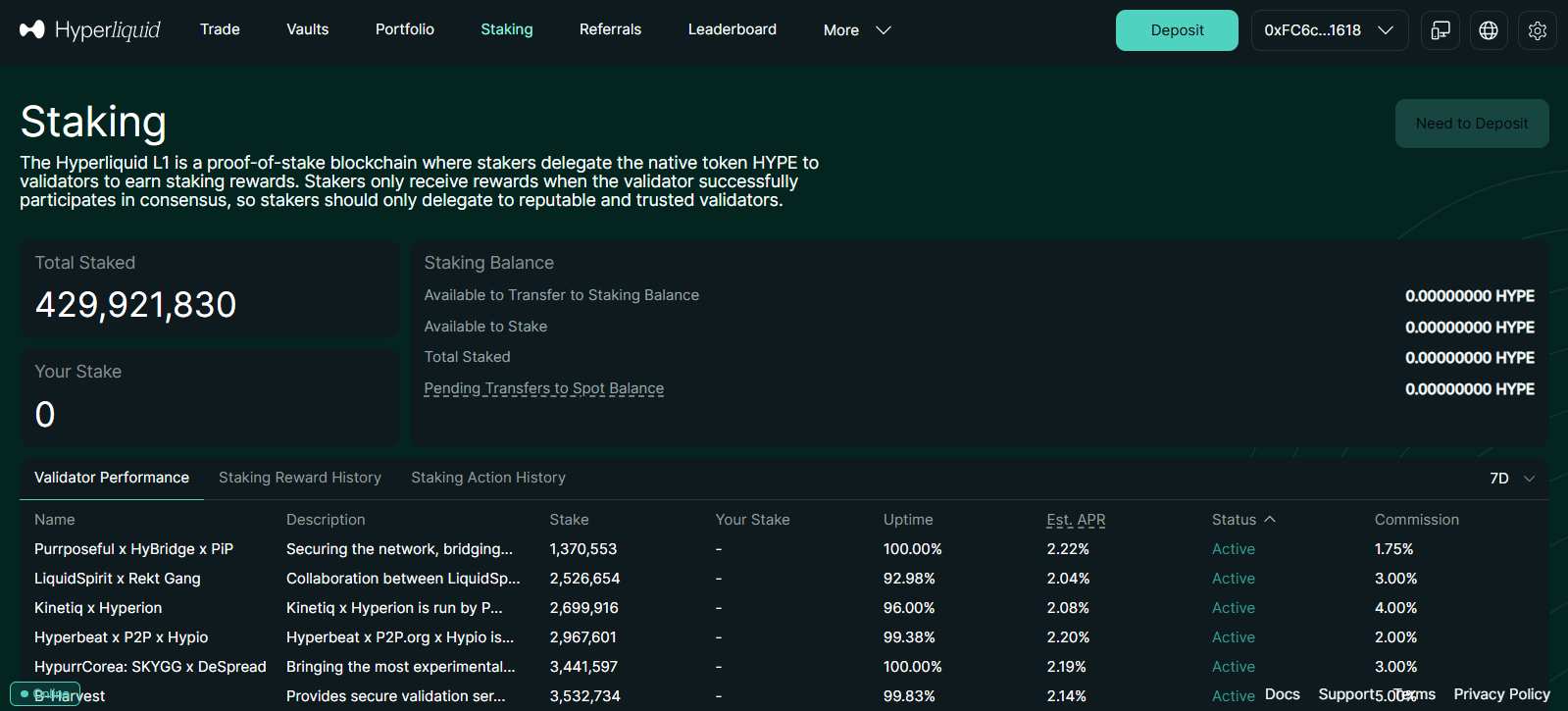Select validator Hyperbeat x P2P x Hypio

point(122,637)
